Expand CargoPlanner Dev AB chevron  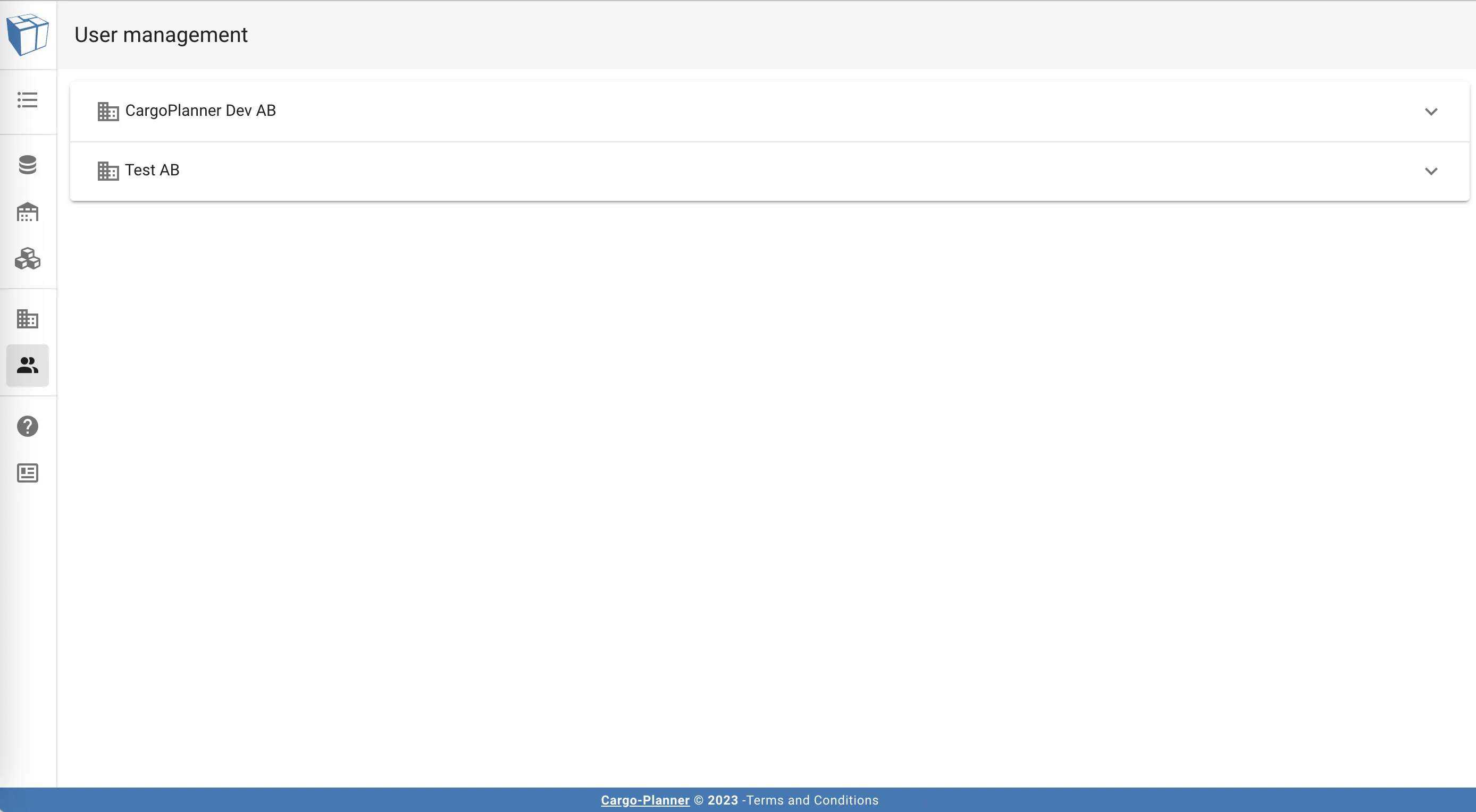[1431, 112]
